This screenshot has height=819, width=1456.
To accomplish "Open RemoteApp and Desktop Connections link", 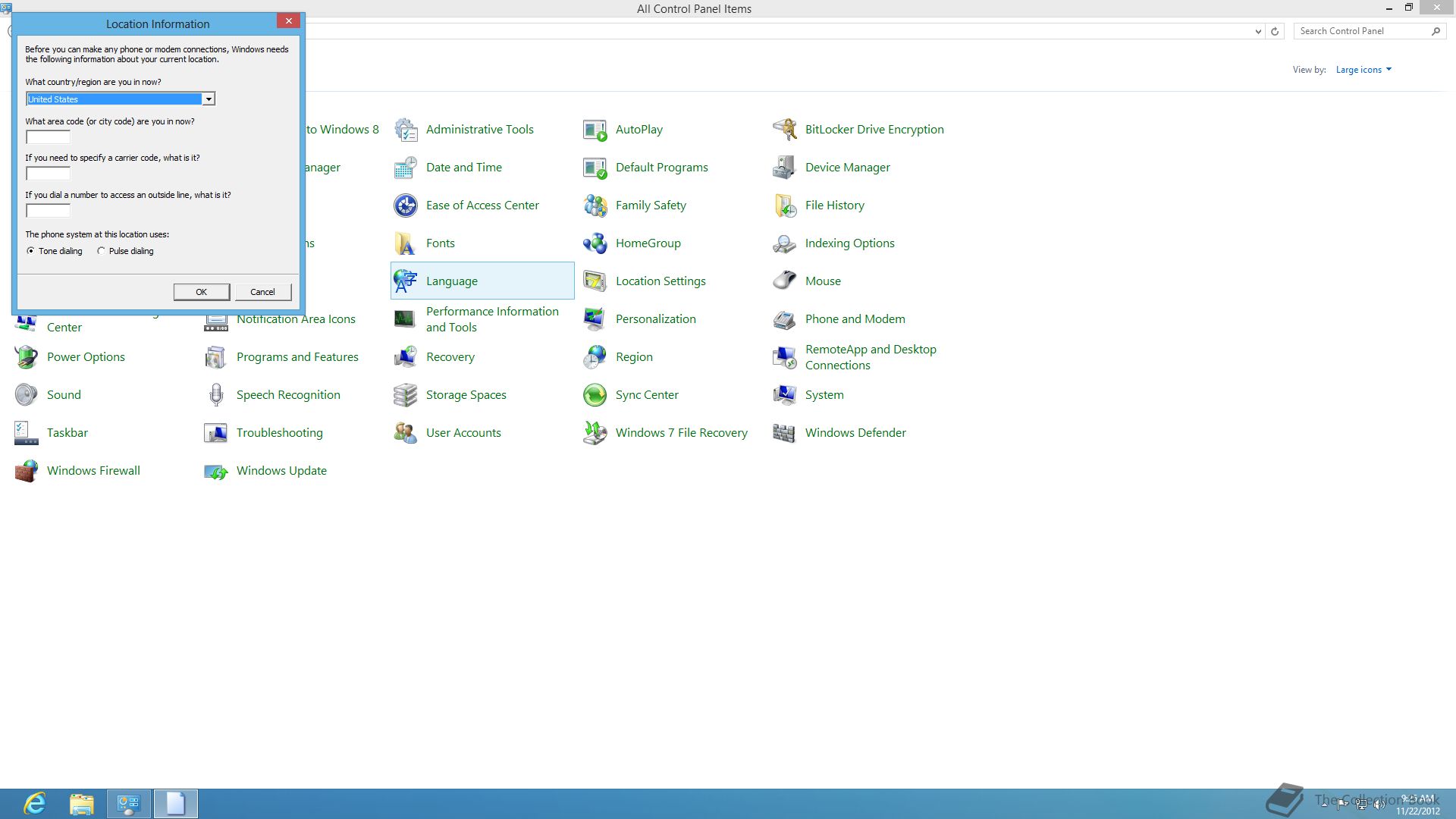I will click(x=871, y=357).
